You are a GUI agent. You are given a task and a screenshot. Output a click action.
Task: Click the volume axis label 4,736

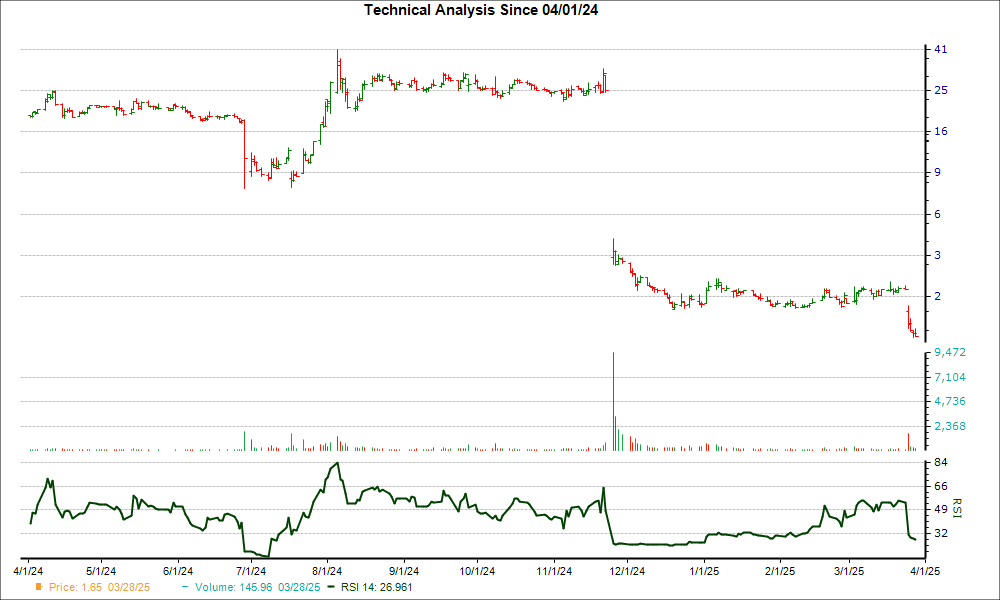(x=950, y=402)
